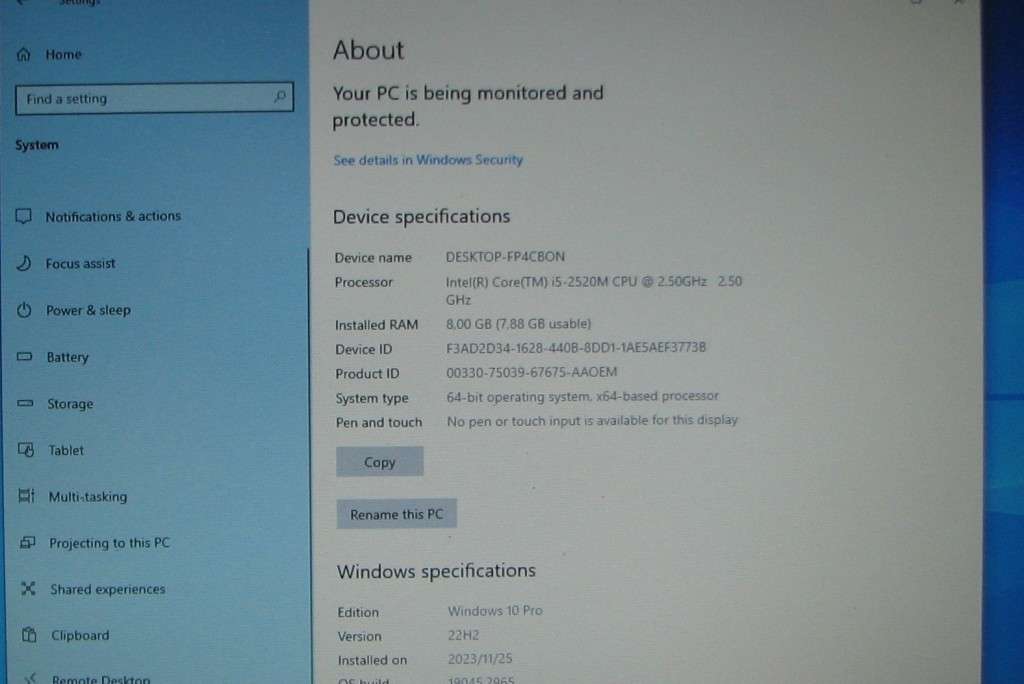The height and width of the screenshot is (684, 1024).
Task: Open the Home icon in Settings sidebar
Action: 23,53
